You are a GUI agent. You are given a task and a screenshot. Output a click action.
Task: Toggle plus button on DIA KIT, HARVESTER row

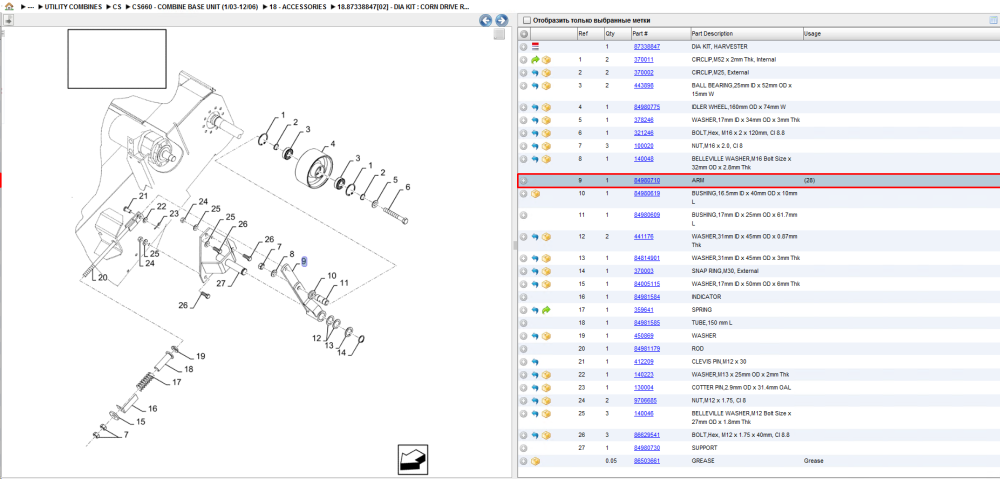[x=524, y=47]
